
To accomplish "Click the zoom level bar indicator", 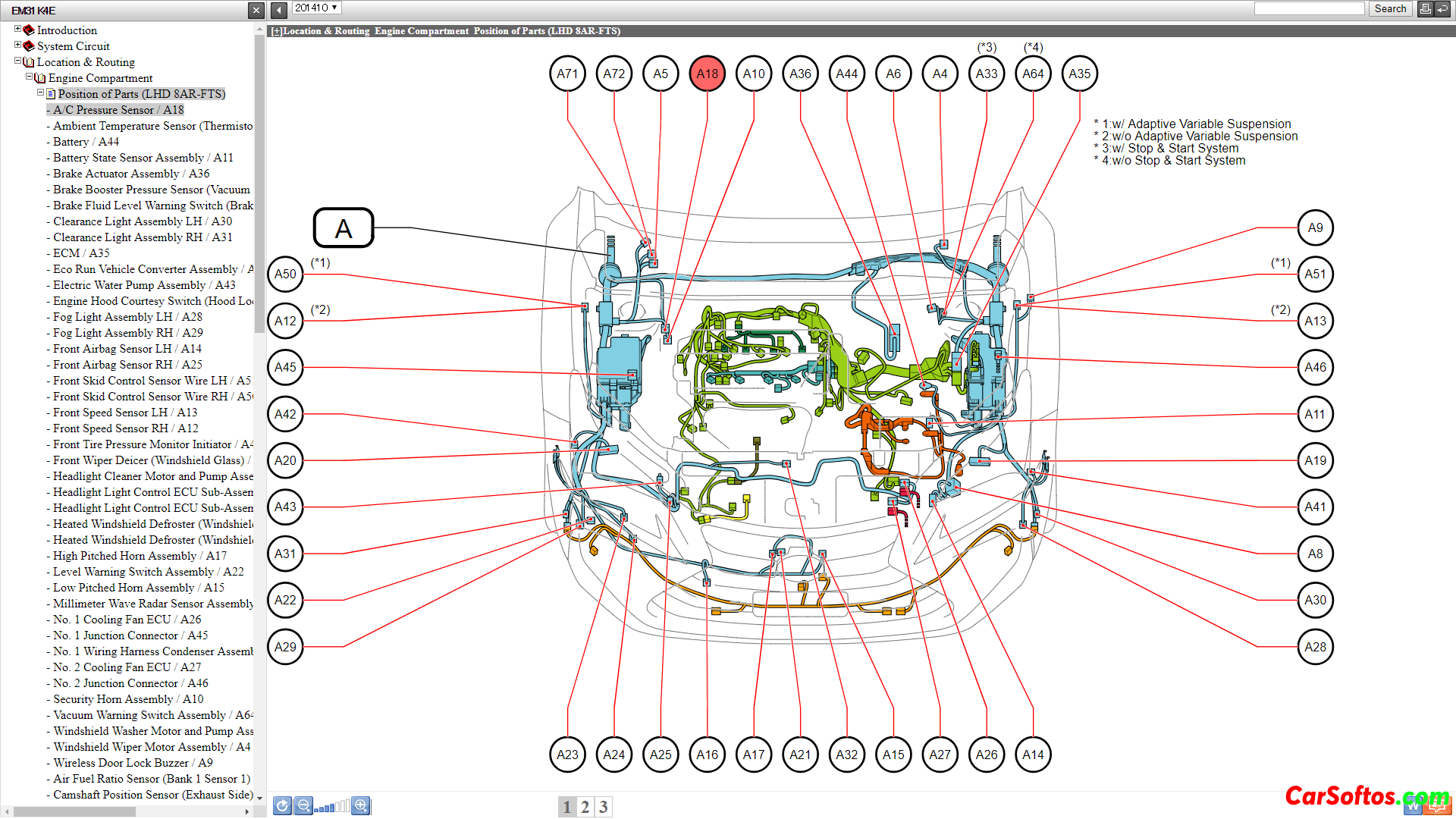I will coord(332,807).
